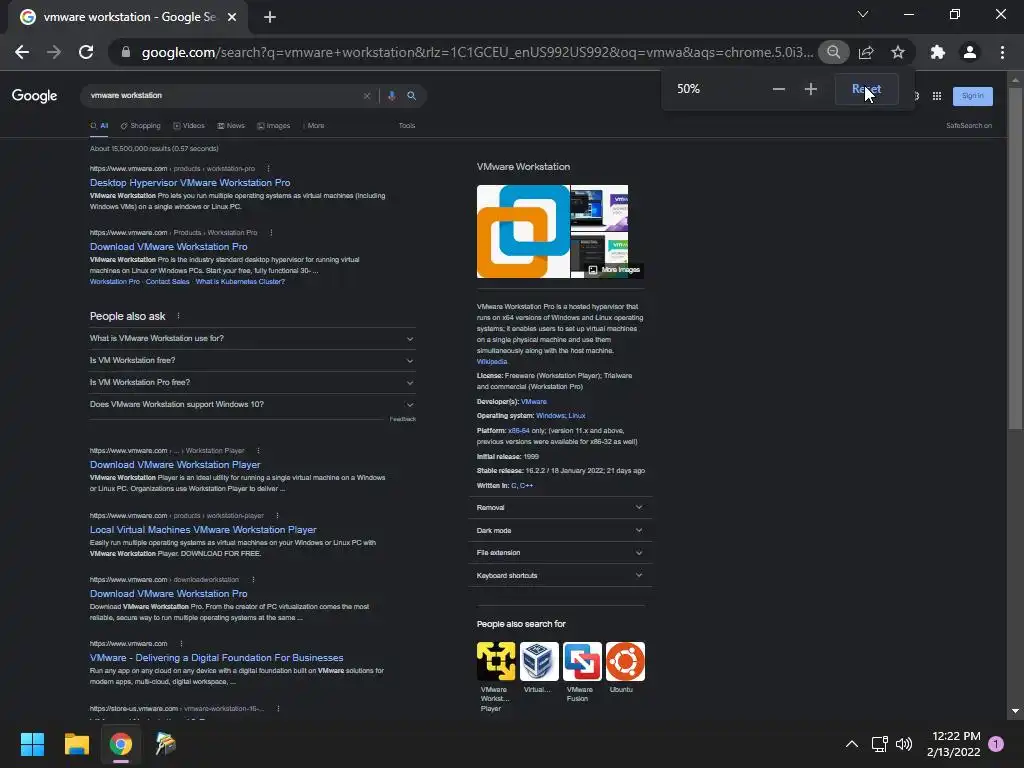Share this page icon
This screenshot has height=768, width=1024.
coord(866,52)
